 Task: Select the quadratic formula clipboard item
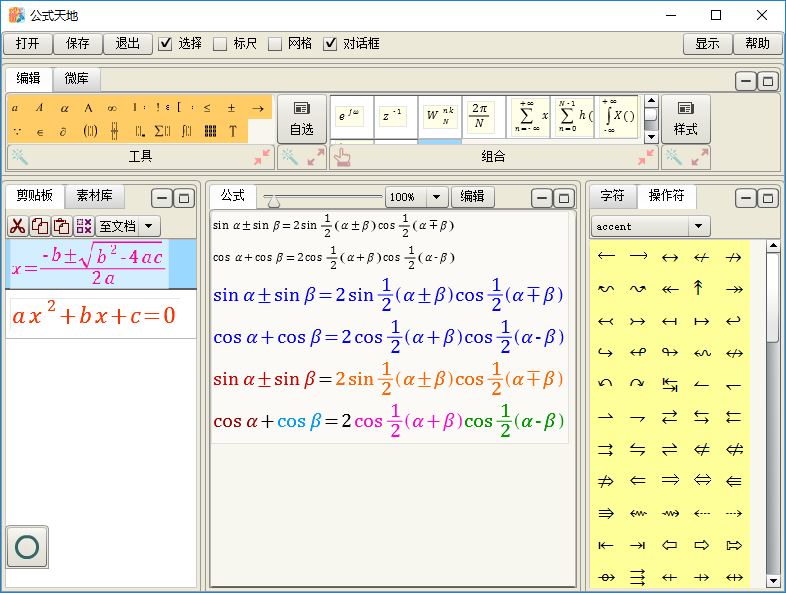(x=100, y=264)
